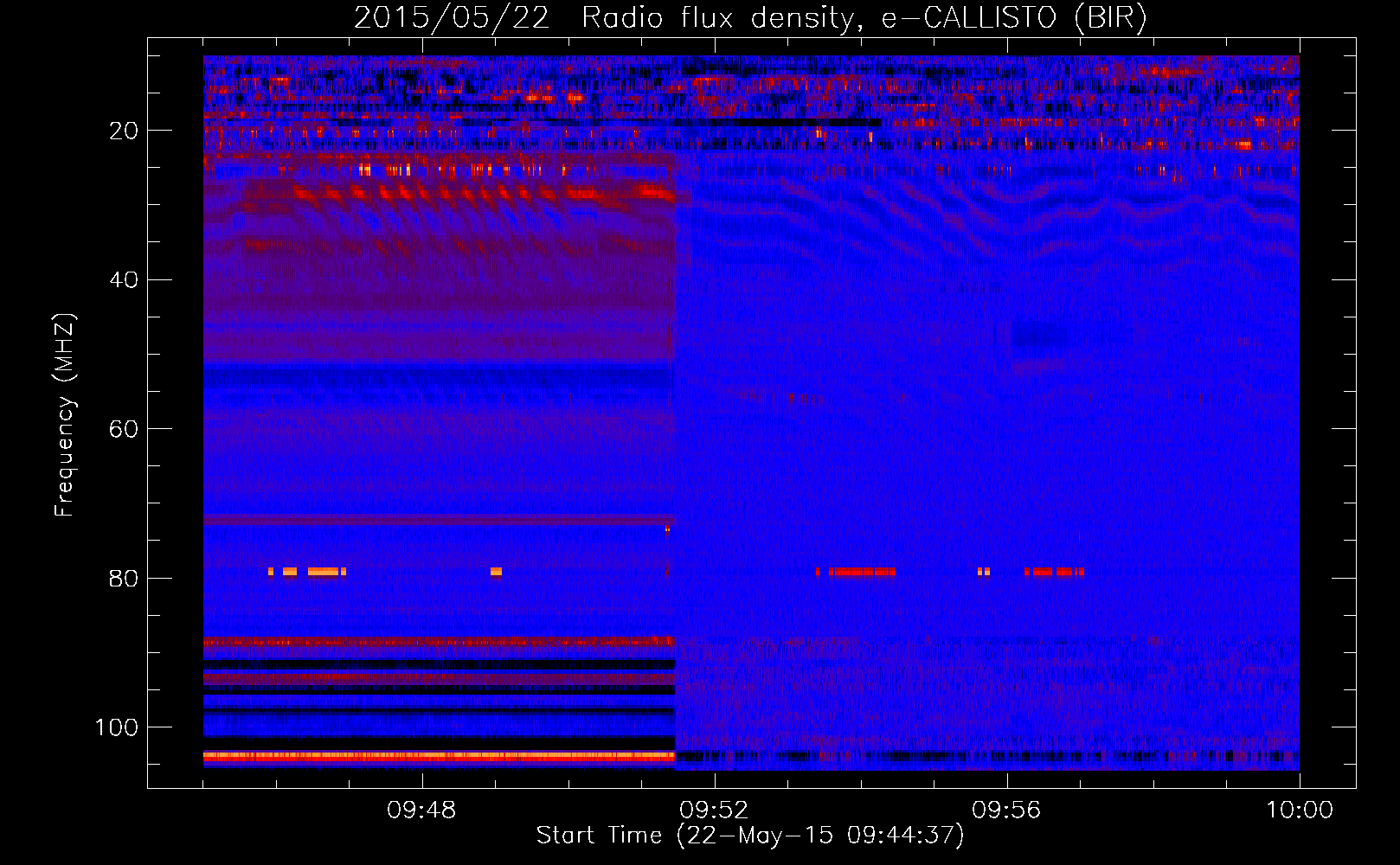
Task: Click the 100 frequency tick label
Action: point(117,727)
